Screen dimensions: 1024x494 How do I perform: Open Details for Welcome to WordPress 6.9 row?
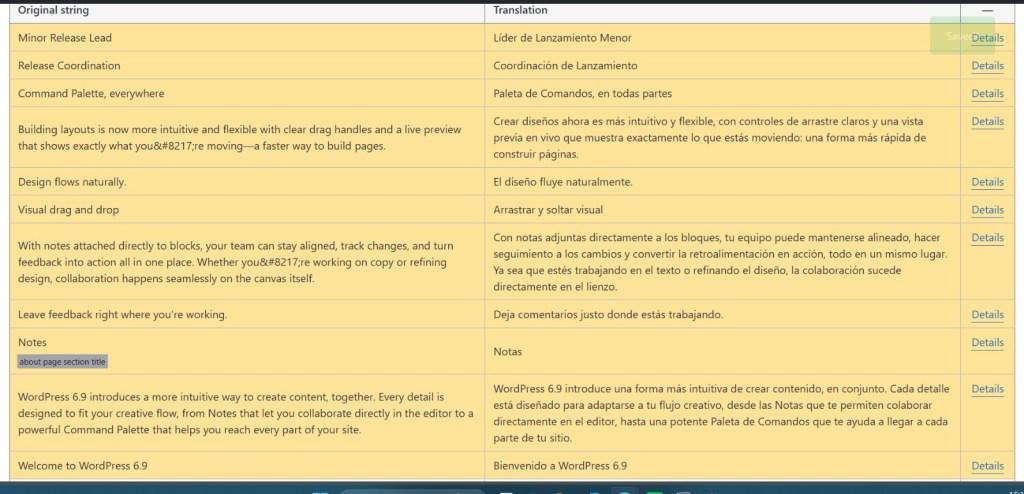pyautogui.click(x=987, y=467)
